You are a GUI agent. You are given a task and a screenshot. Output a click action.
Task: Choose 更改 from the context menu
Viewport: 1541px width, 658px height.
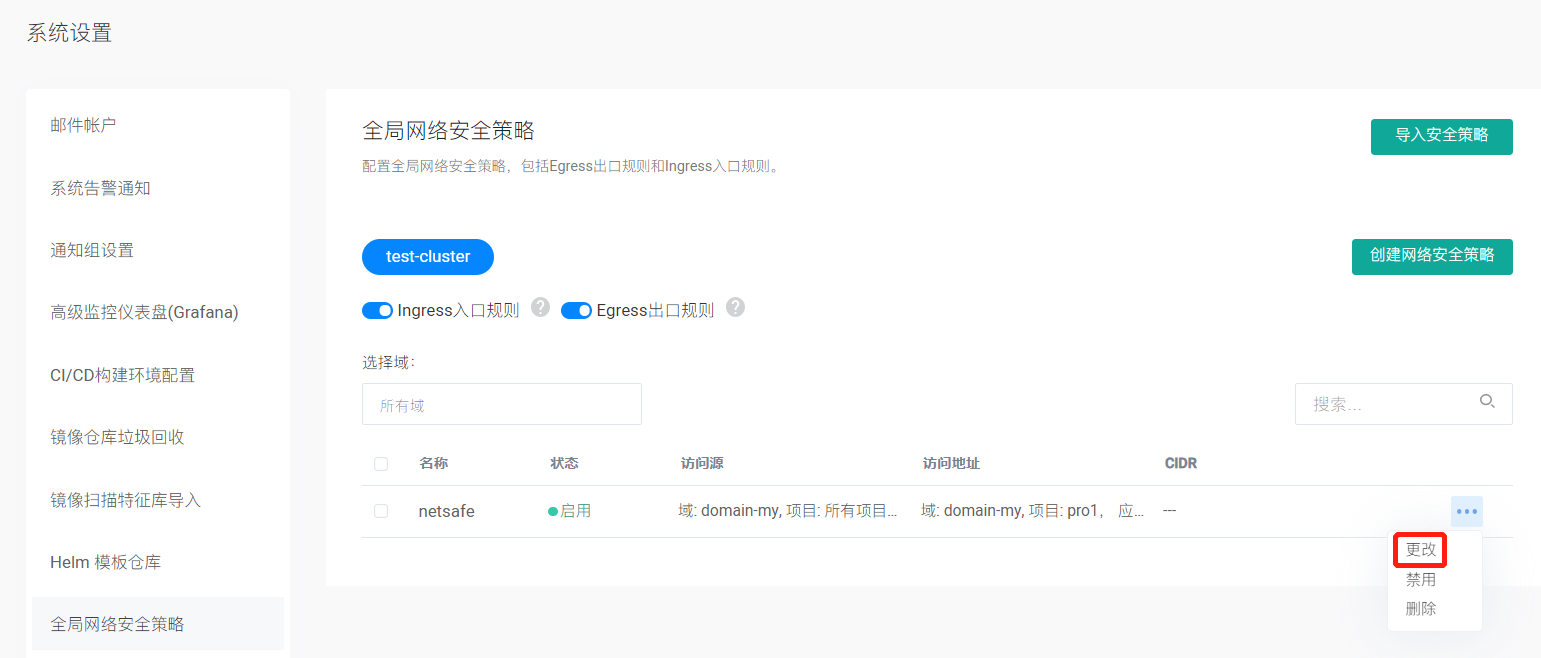coord(1420,550)
